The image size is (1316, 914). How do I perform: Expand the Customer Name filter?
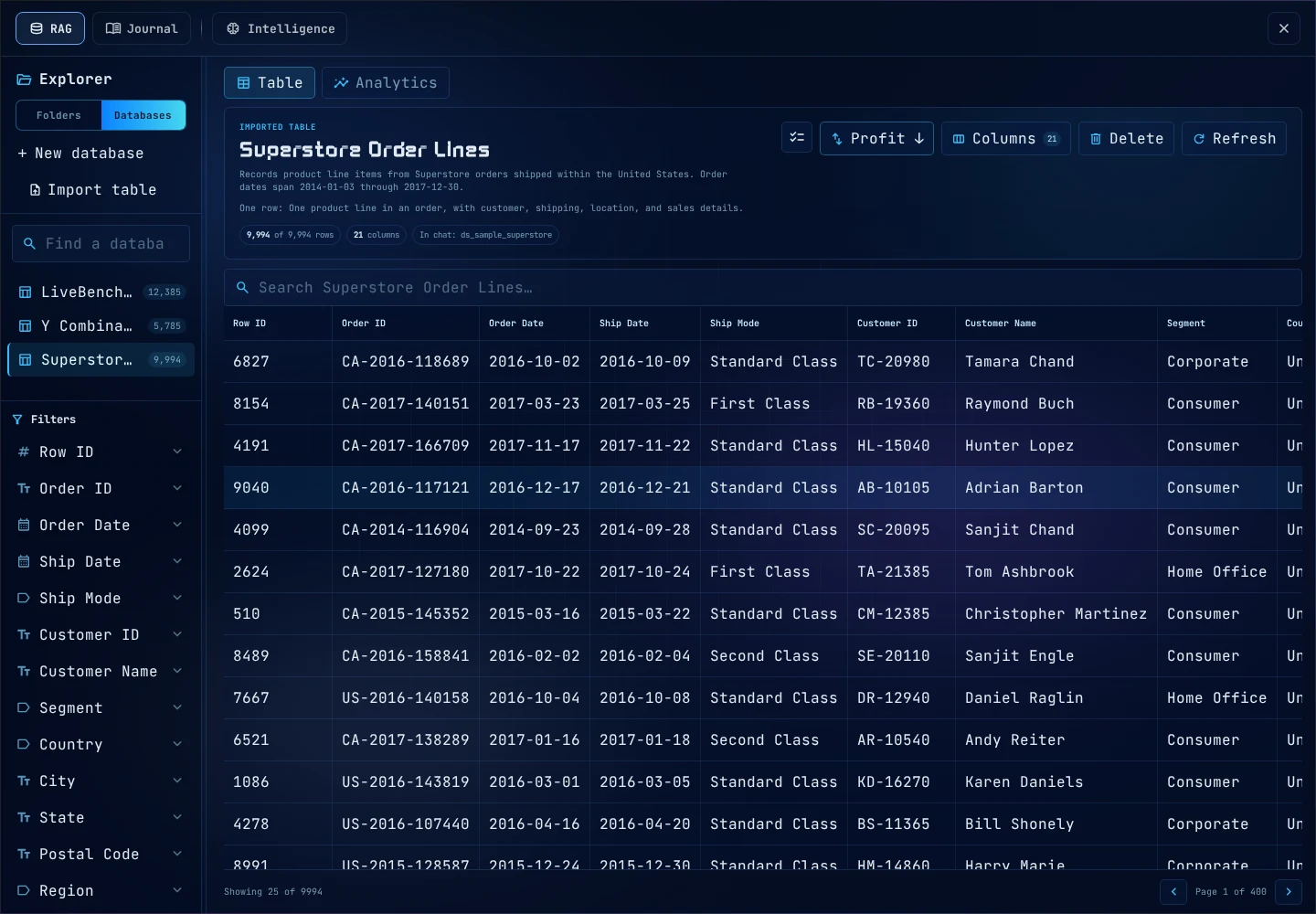pyautogui.click(x=101, y=672)
